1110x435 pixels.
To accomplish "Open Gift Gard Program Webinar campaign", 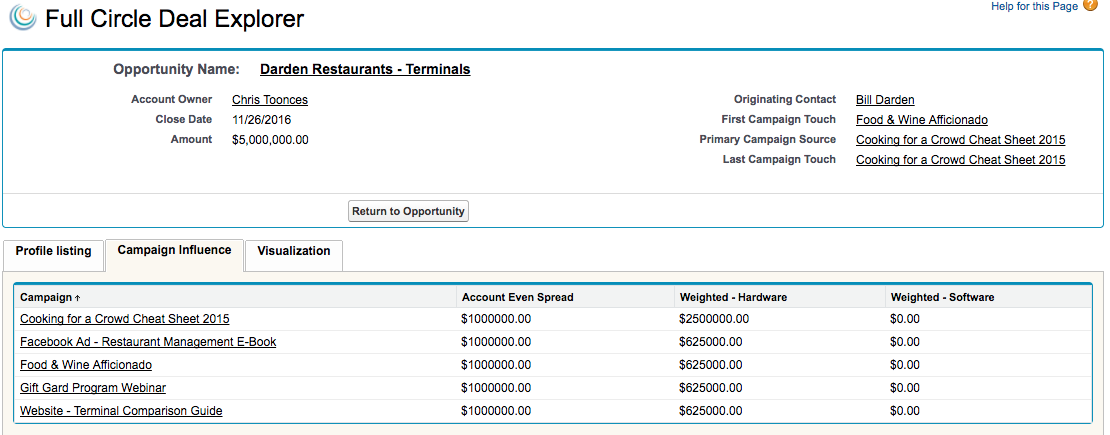I will pyautogui.click(x=93, y=388).
